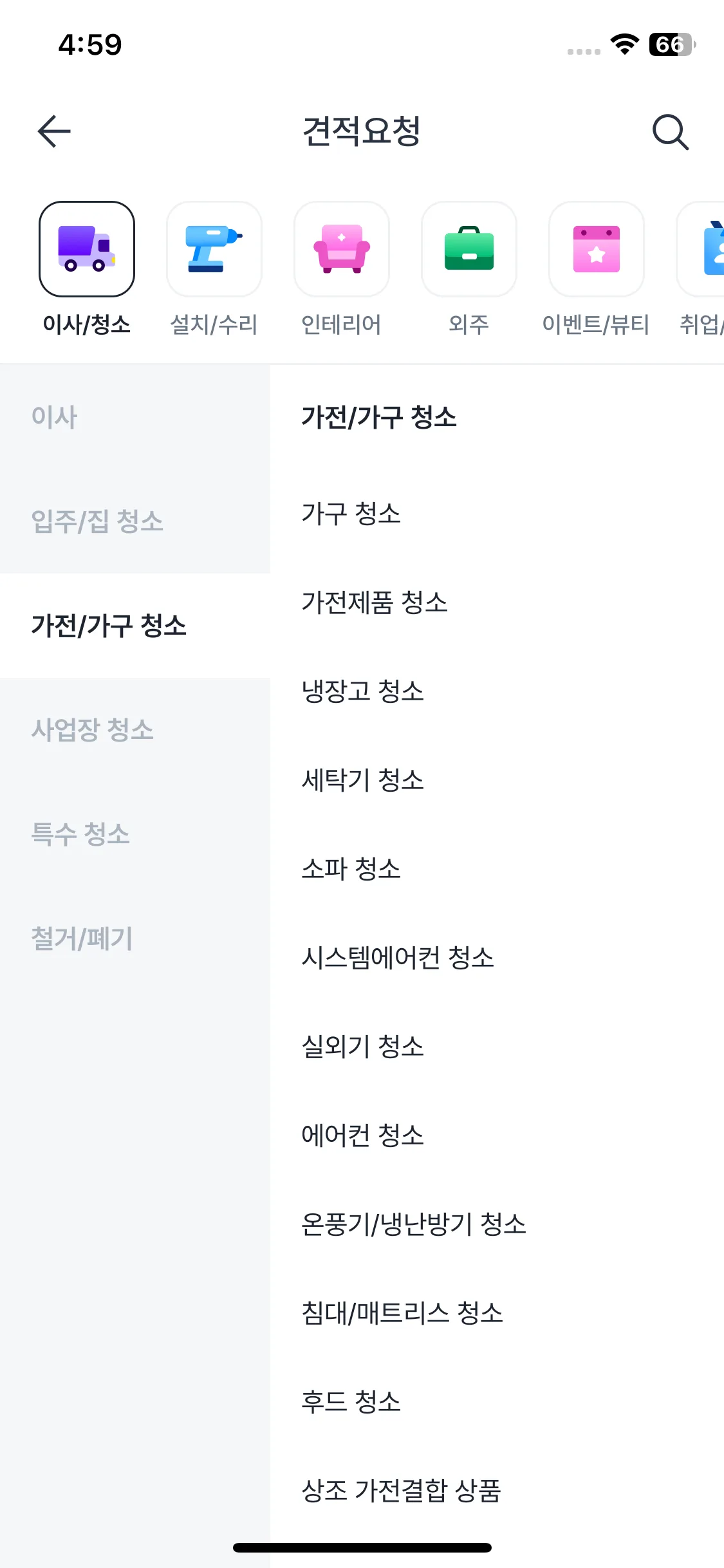This screenshot has width=724, height=1568.
Task: Select the partially visible 취업 category icon
Action: [705, 249]
